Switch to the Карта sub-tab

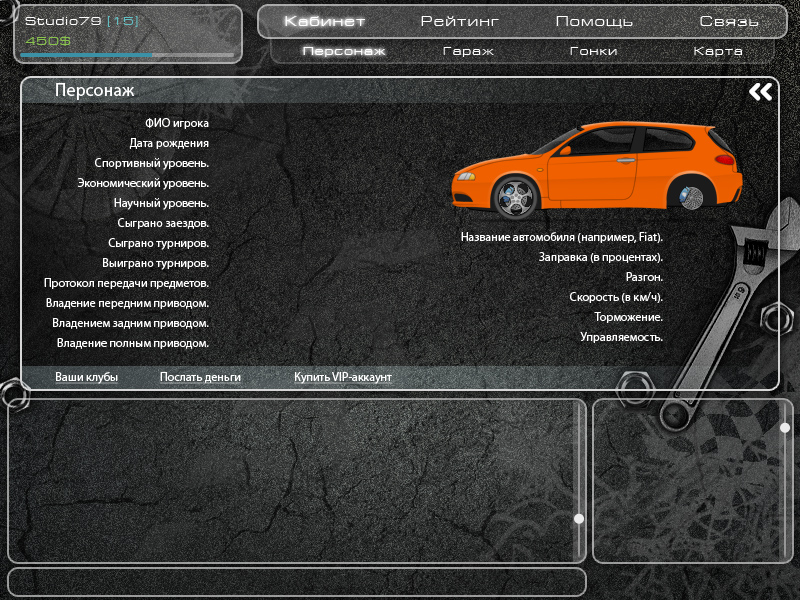[x=718, y=51]
